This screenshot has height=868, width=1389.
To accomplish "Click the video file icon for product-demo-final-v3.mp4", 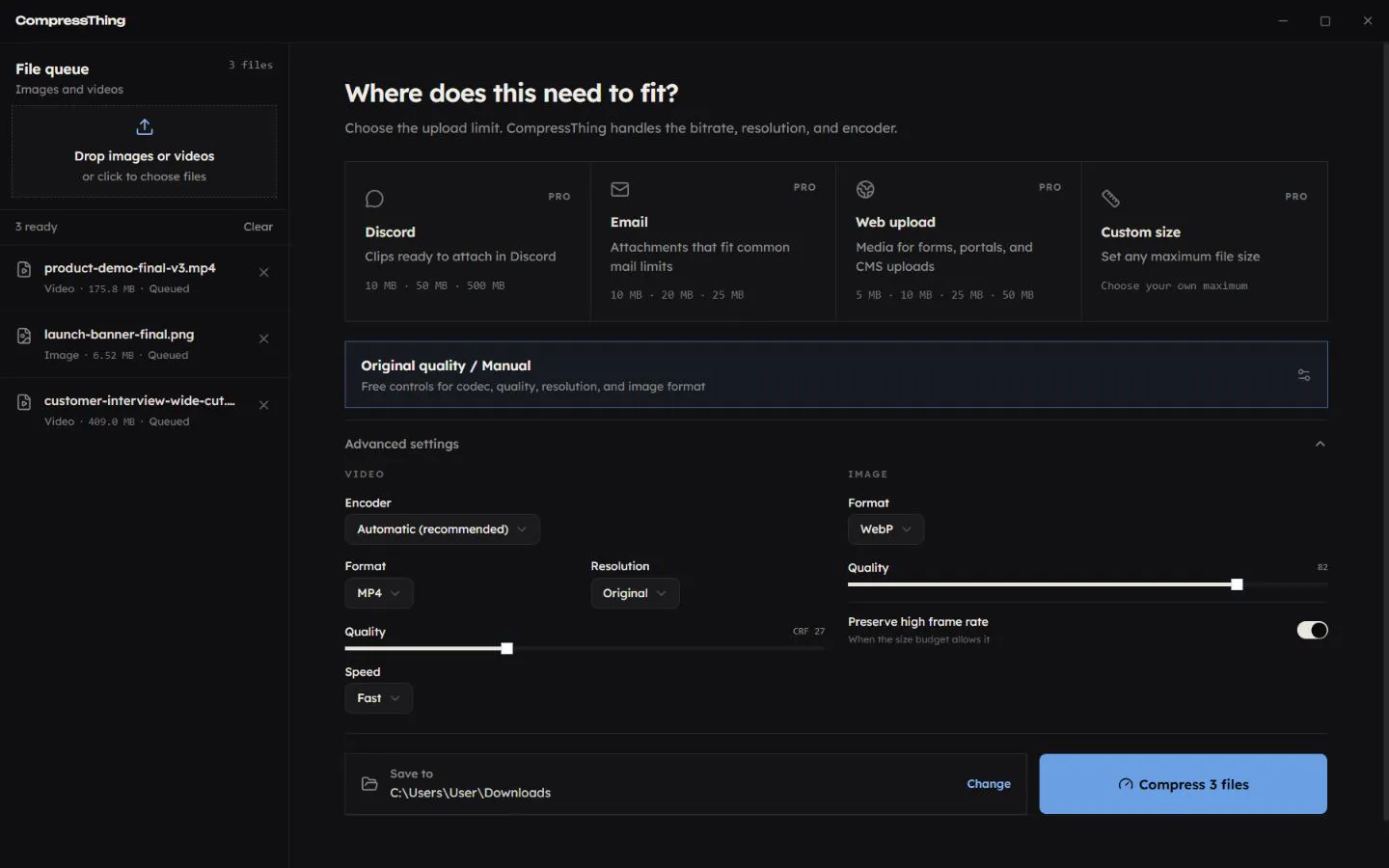I will coord(24,270).
